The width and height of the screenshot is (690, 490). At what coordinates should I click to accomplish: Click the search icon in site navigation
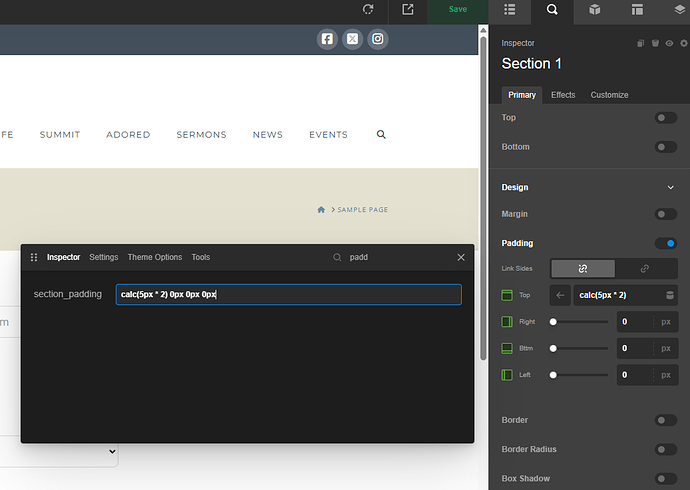click(x=381, y=135)
